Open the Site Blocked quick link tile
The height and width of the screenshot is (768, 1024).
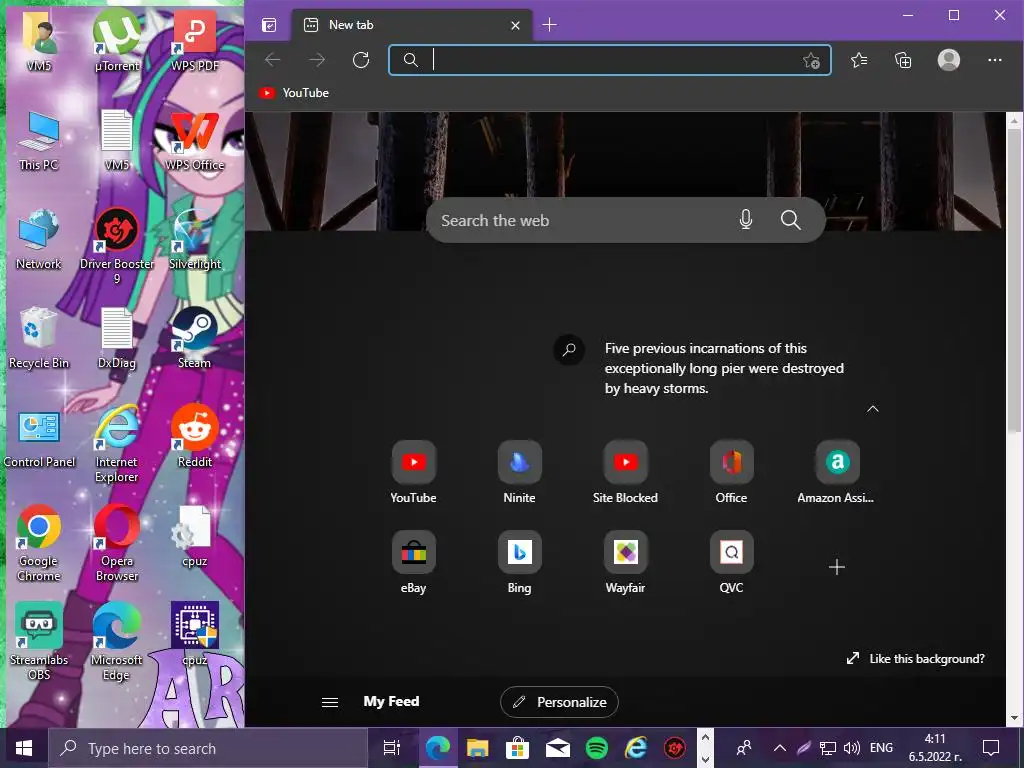tap(625, 472)
